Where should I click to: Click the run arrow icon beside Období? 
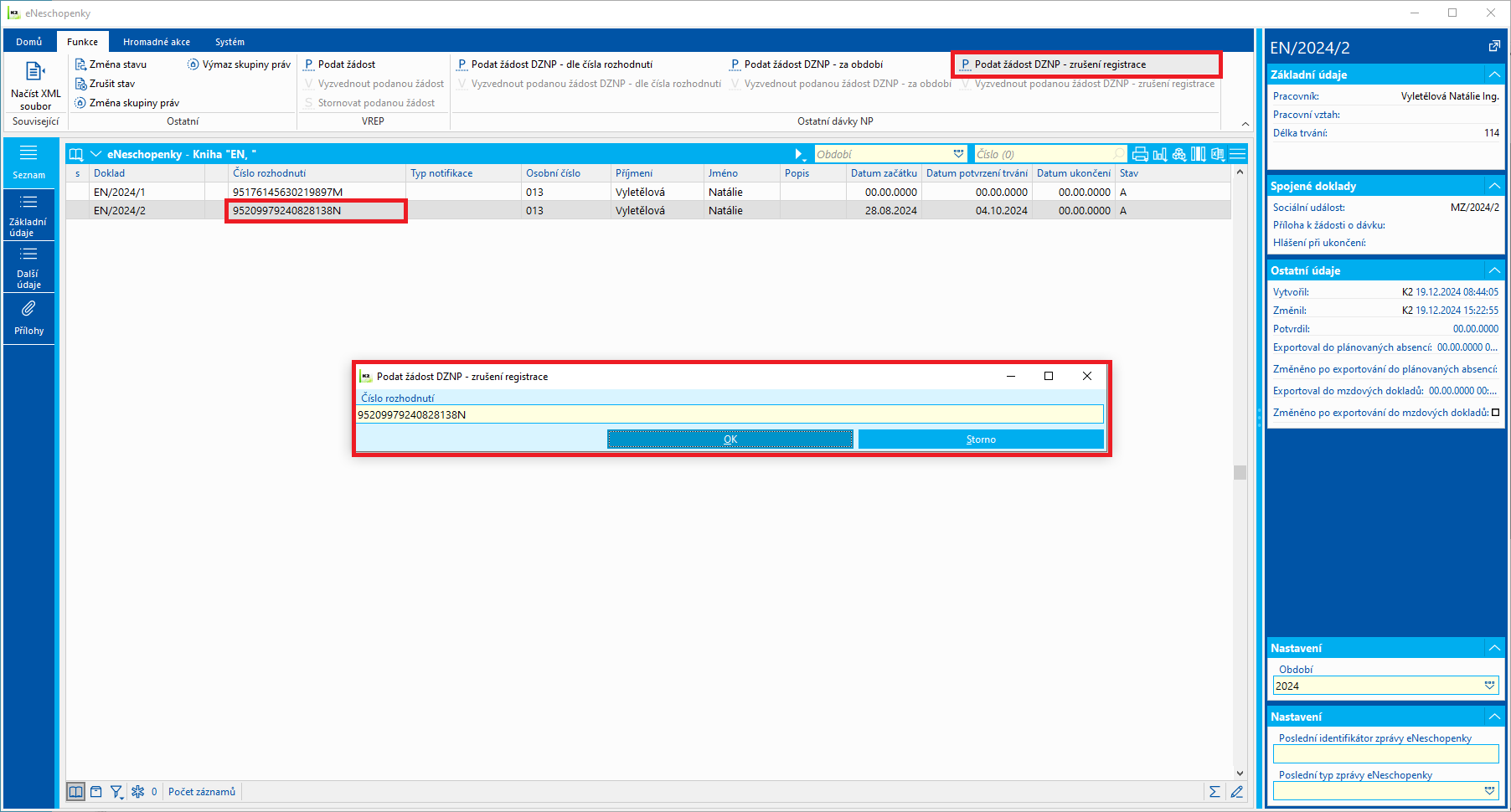(799, 154)
